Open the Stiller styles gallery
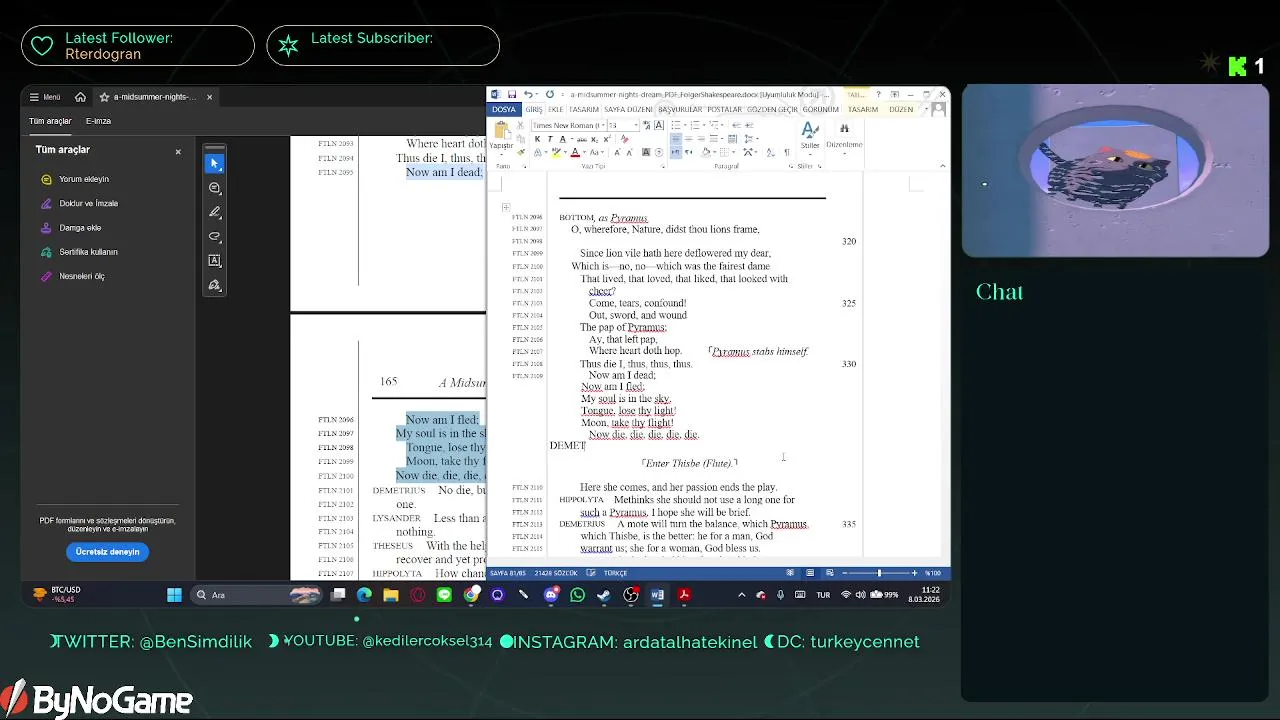 pyautogui.click(x=809, y=136)
